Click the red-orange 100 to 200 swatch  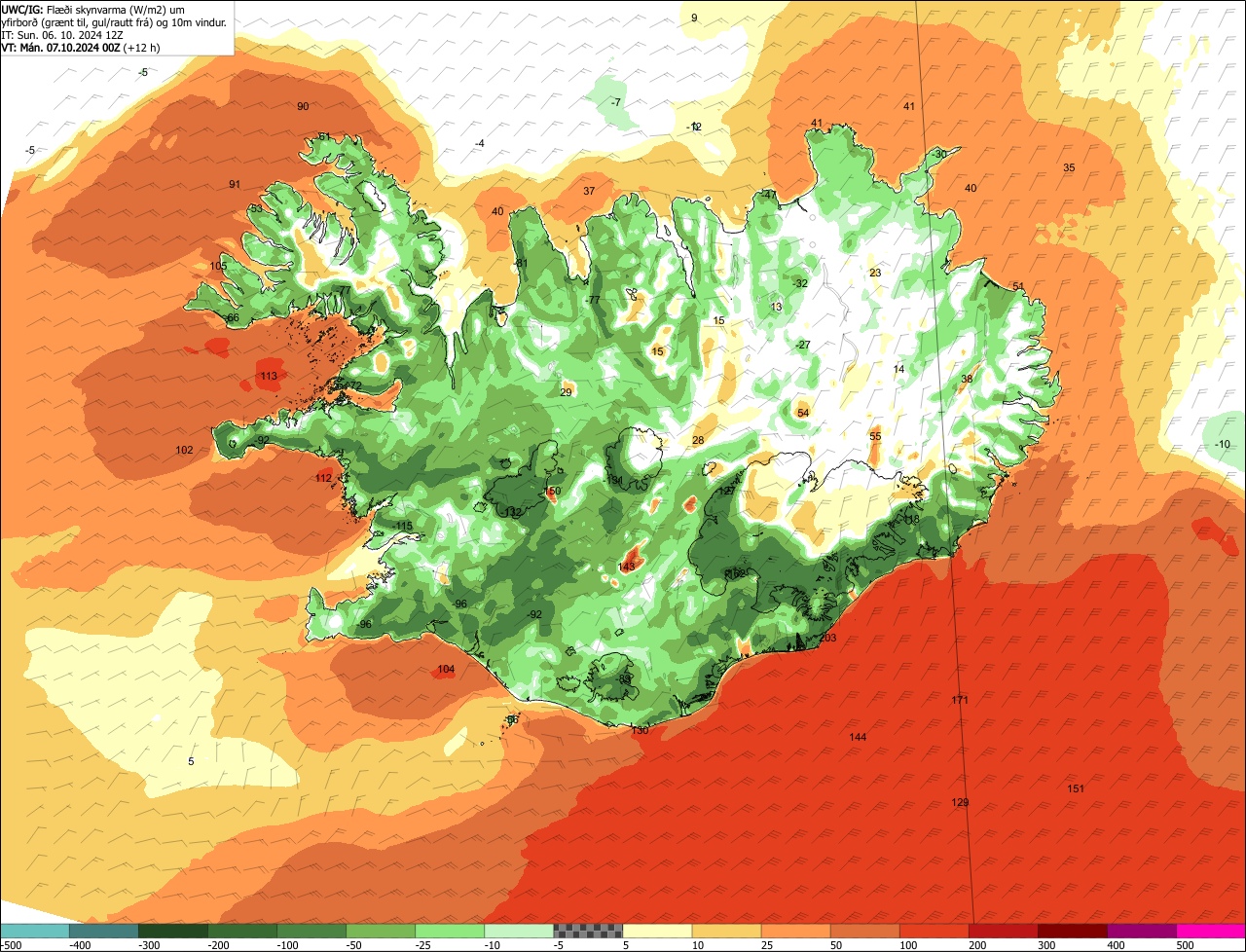[934, 930]
